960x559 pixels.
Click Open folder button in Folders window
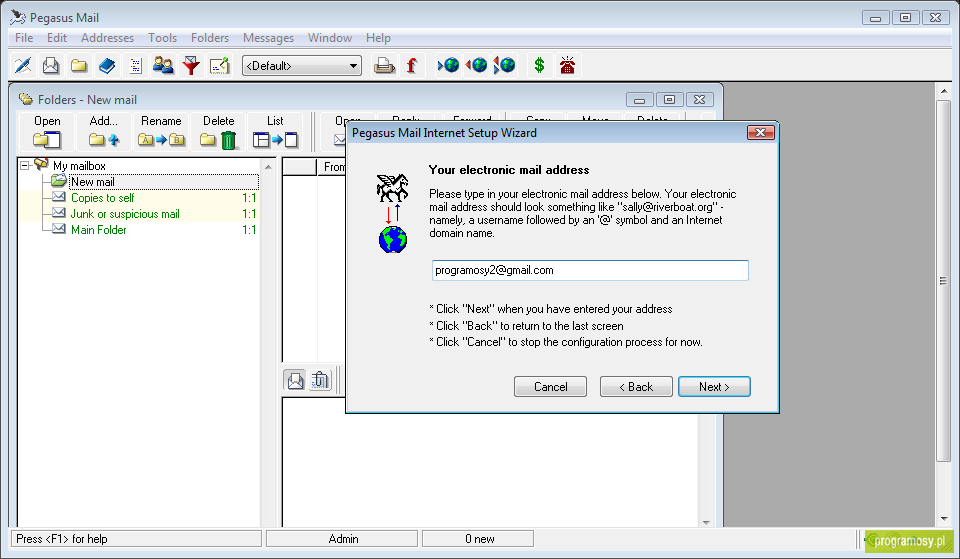tap(47, 132)
